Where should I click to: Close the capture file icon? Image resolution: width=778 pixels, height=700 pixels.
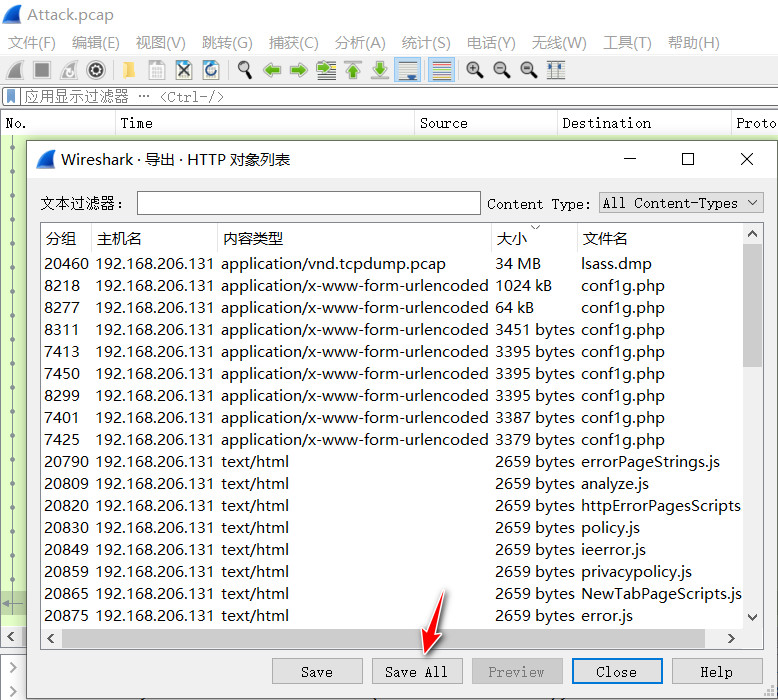tap(184, 70)
